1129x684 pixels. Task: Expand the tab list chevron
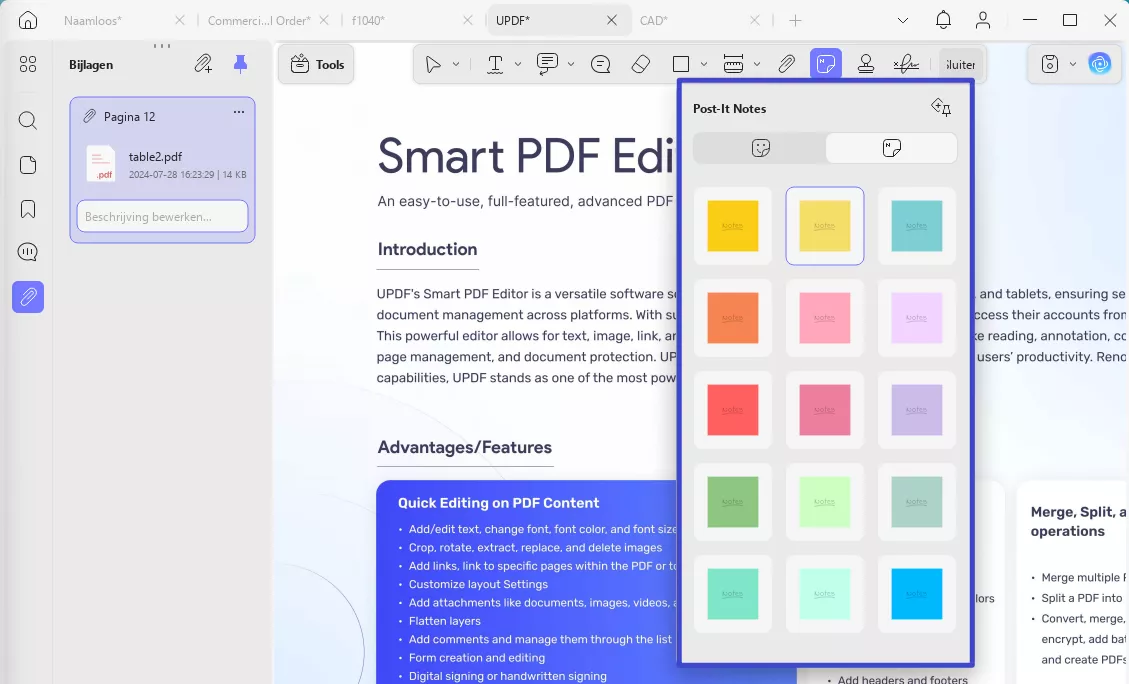[903, 20]
